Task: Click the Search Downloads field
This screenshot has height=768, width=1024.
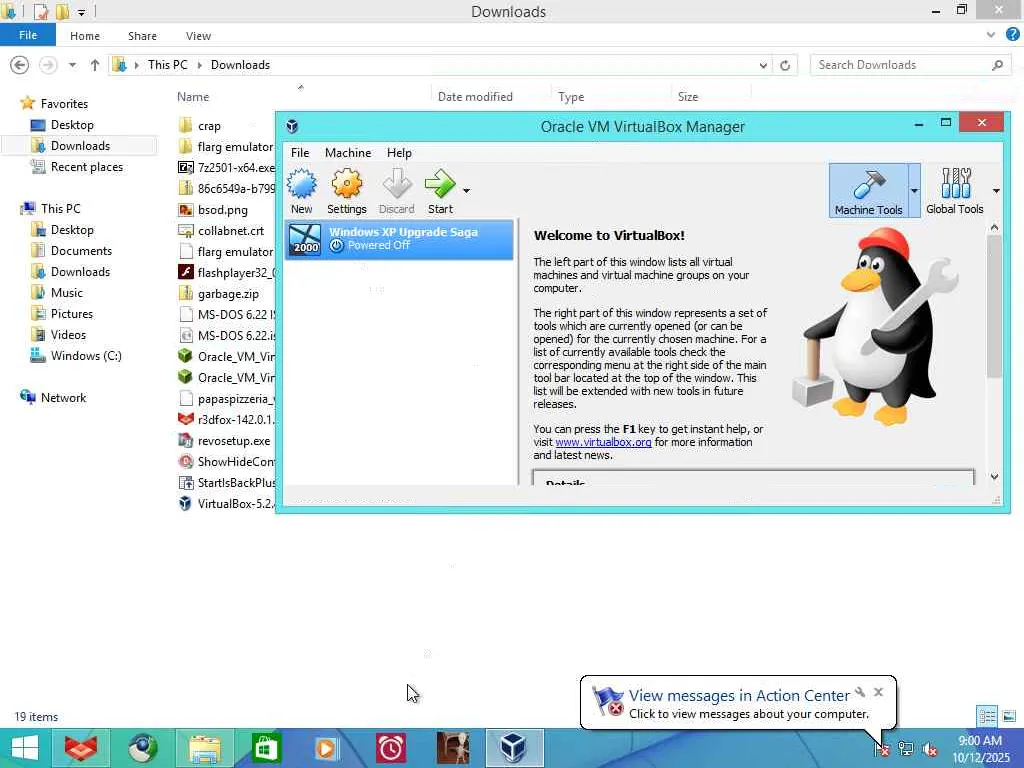Action: pyautogui.click(x=910, y=65)
